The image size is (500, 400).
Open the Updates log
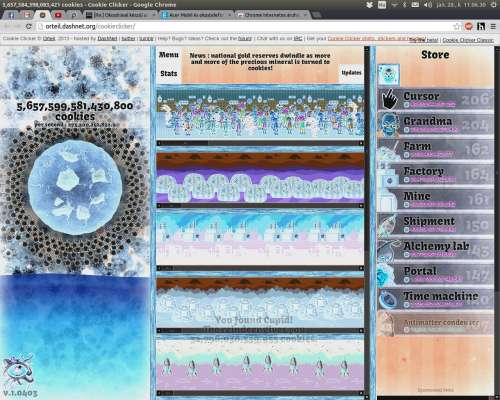(351, 73)
